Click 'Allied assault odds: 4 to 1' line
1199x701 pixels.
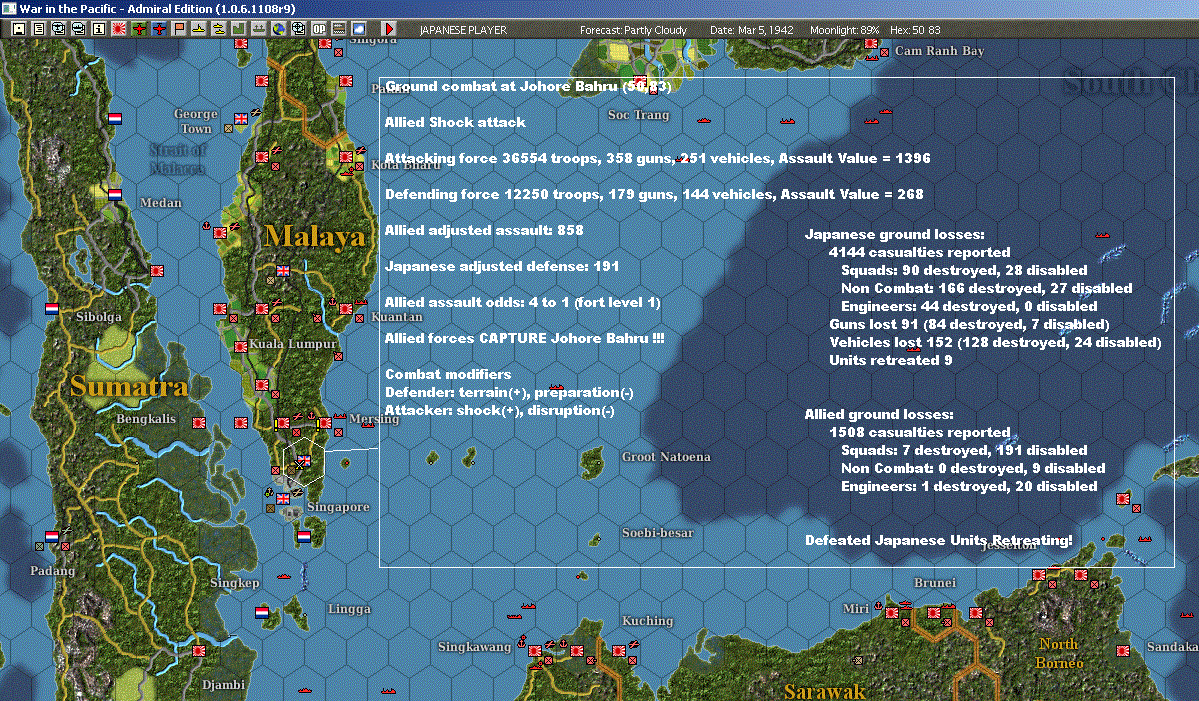tap(522, 302)
